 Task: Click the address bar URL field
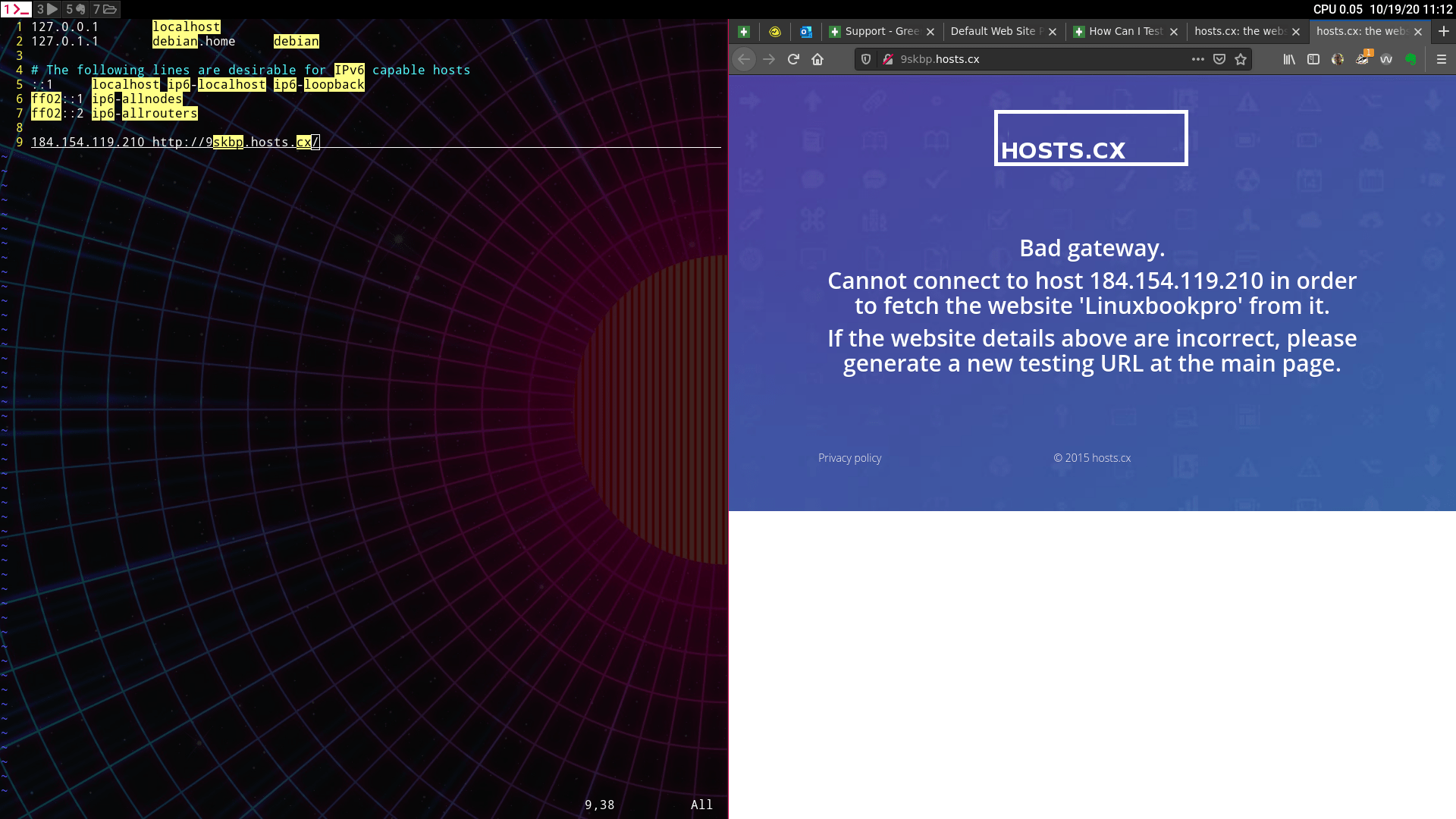click(x=1039, y=59)
